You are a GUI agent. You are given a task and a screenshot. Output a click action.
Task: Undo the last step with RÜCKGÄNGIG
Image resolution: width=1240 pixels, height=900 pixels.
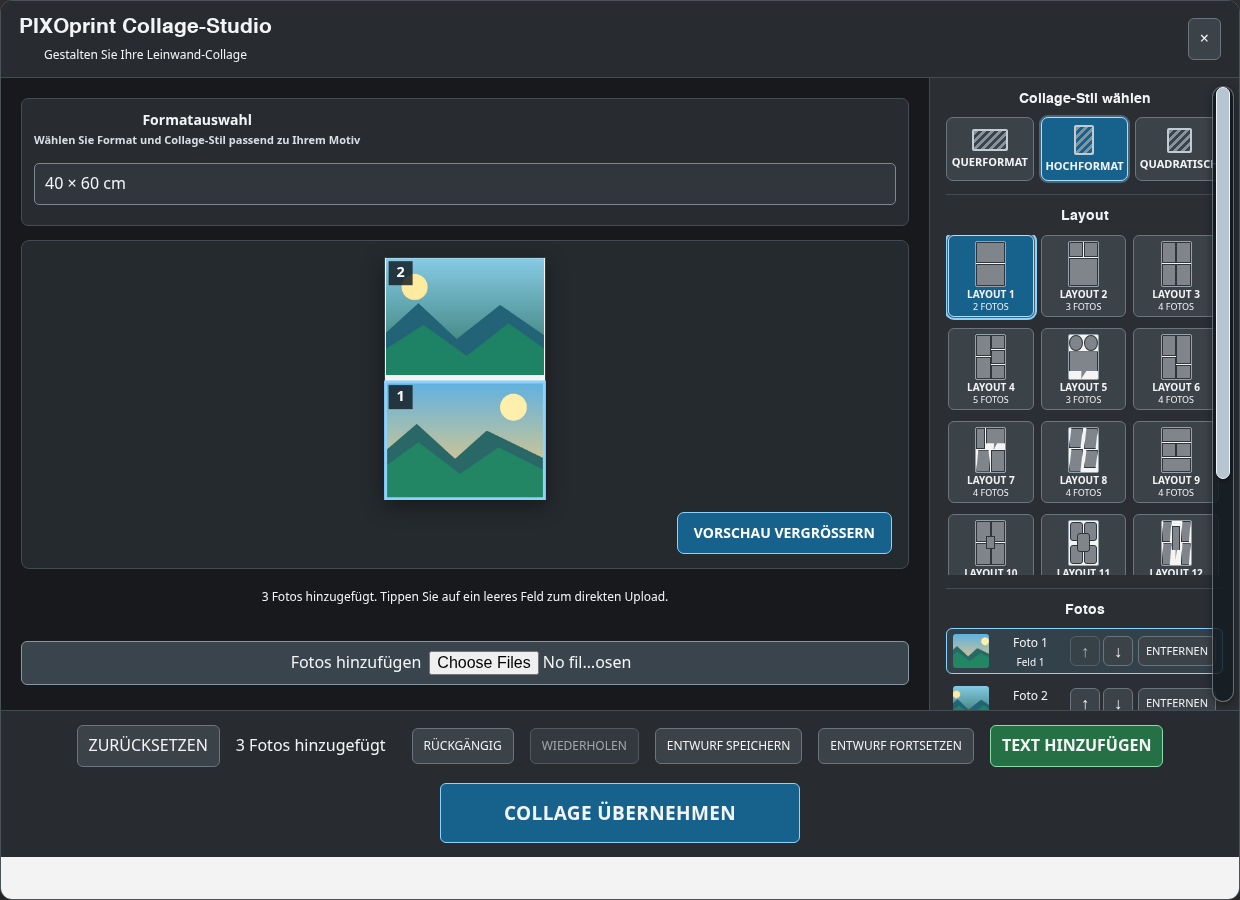coord(463,746)
